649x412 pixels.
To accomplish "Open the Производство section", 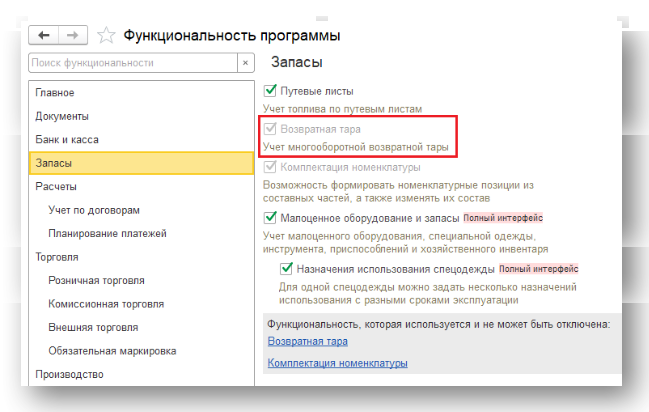I will (x=141, y=374).
